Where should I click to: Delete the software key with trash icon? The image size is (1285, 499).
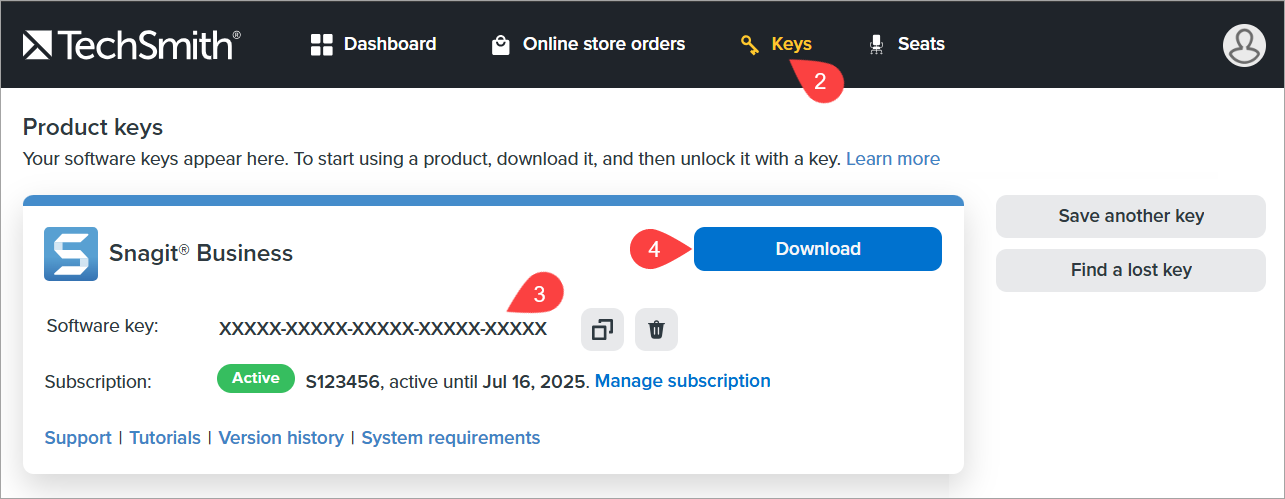[656, 330]
